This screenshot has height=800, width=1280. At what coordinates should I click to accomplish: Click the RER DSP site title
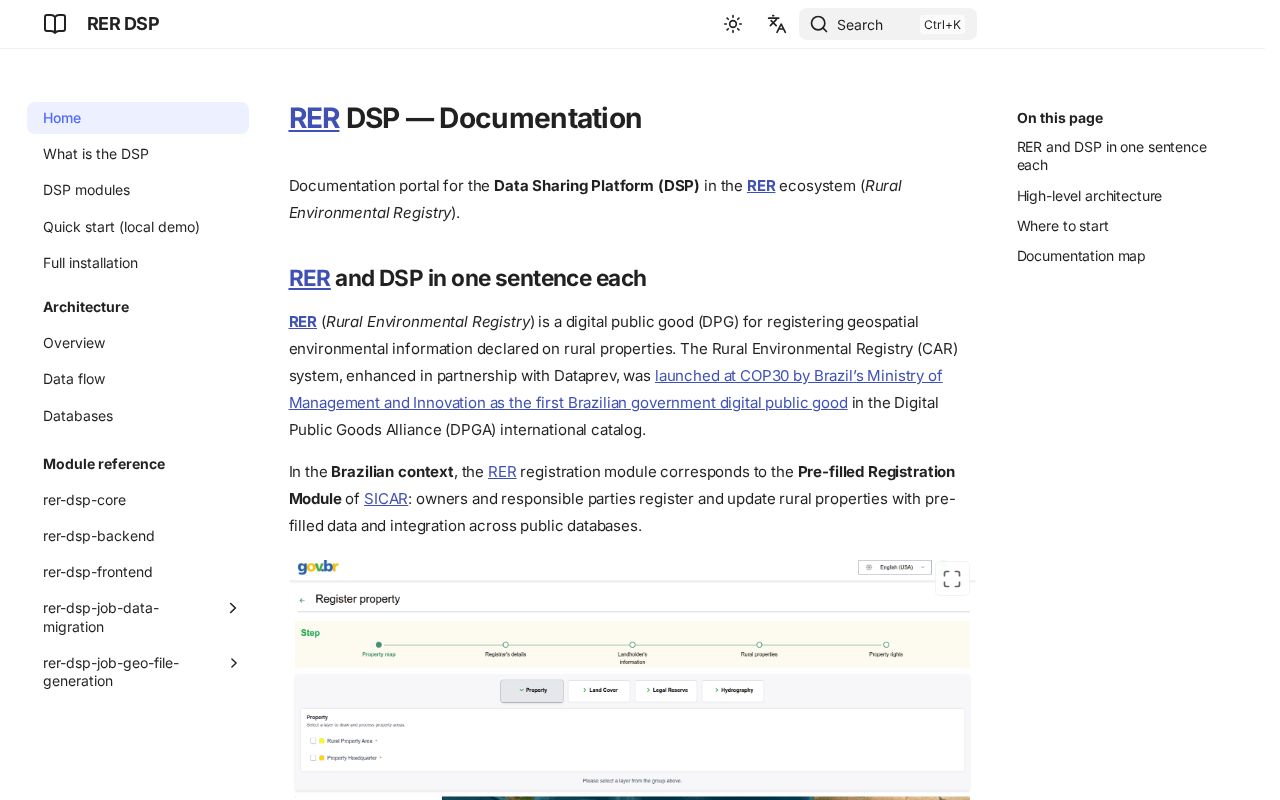coord(123,24)
